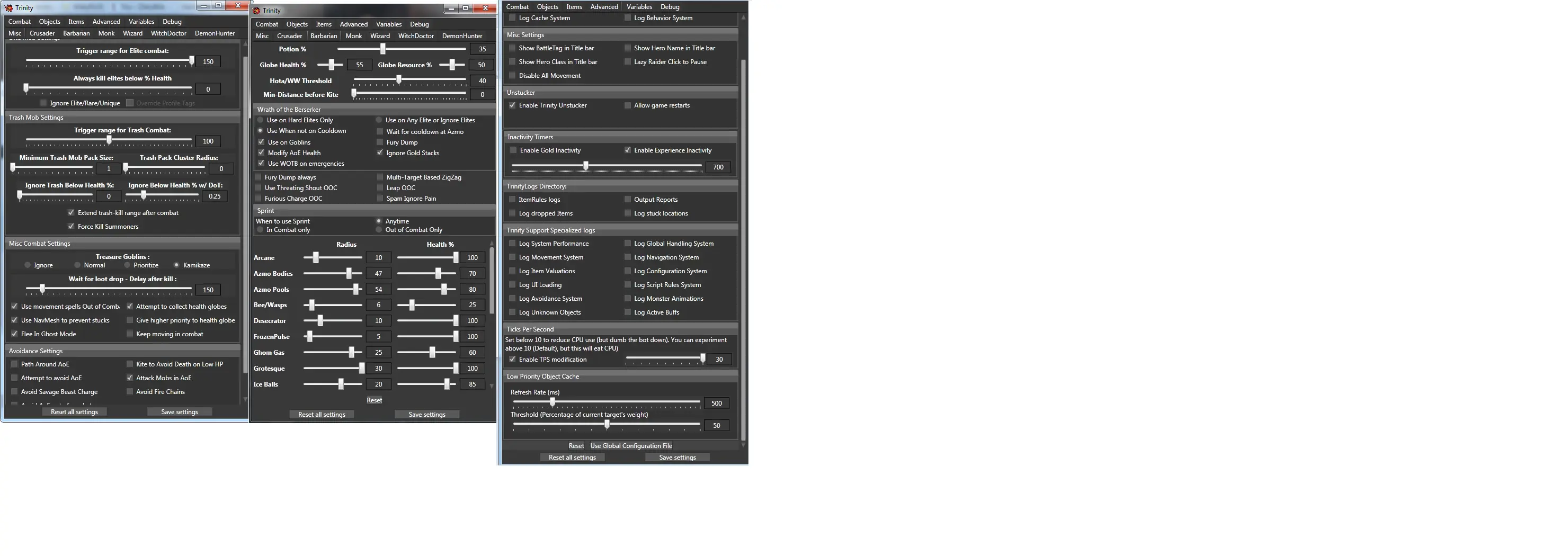The width and height of the screenshot is (1568, 556).
Task: Enable Fury Dump checkbox in Wrath section
Action: tap(380, 142)
